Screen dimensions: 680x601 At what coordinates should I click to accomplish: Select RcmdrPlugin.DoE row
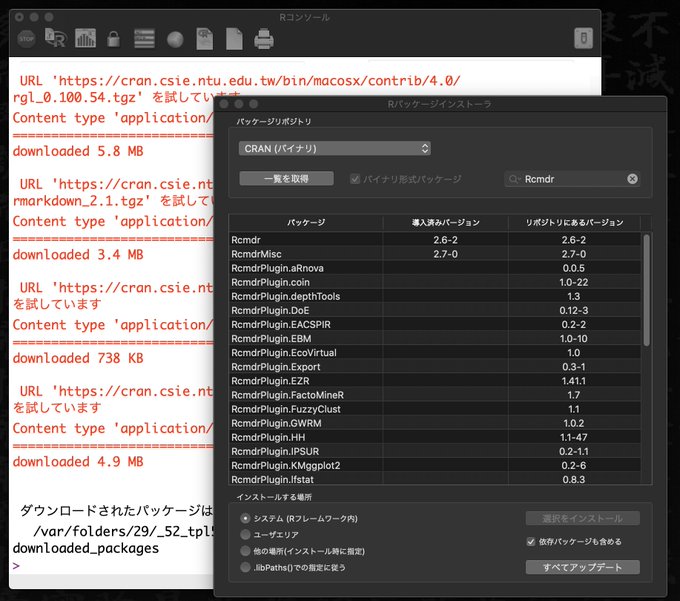click(435, 310)
